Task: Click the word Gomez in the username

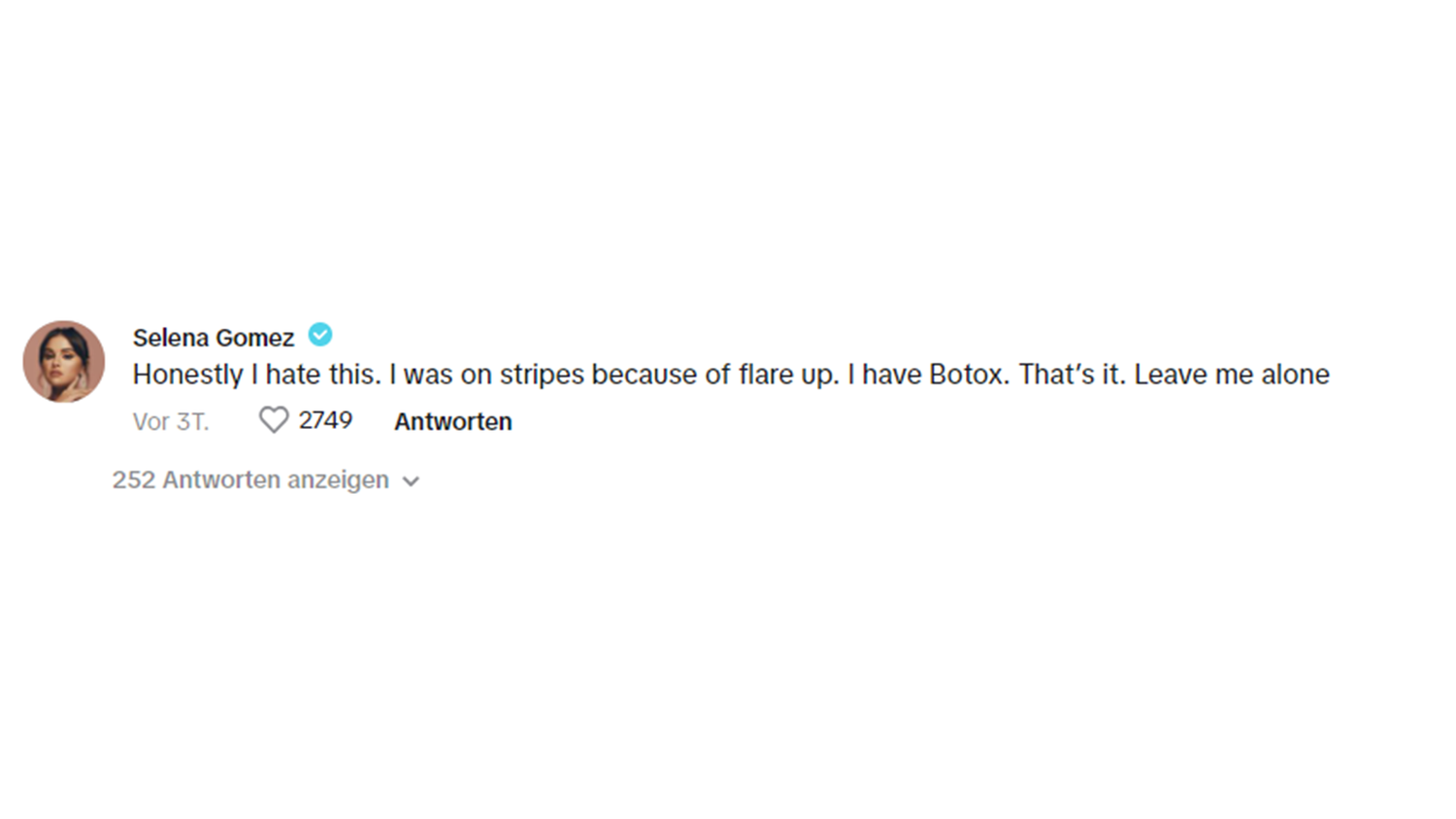Action: click(254, 338)
